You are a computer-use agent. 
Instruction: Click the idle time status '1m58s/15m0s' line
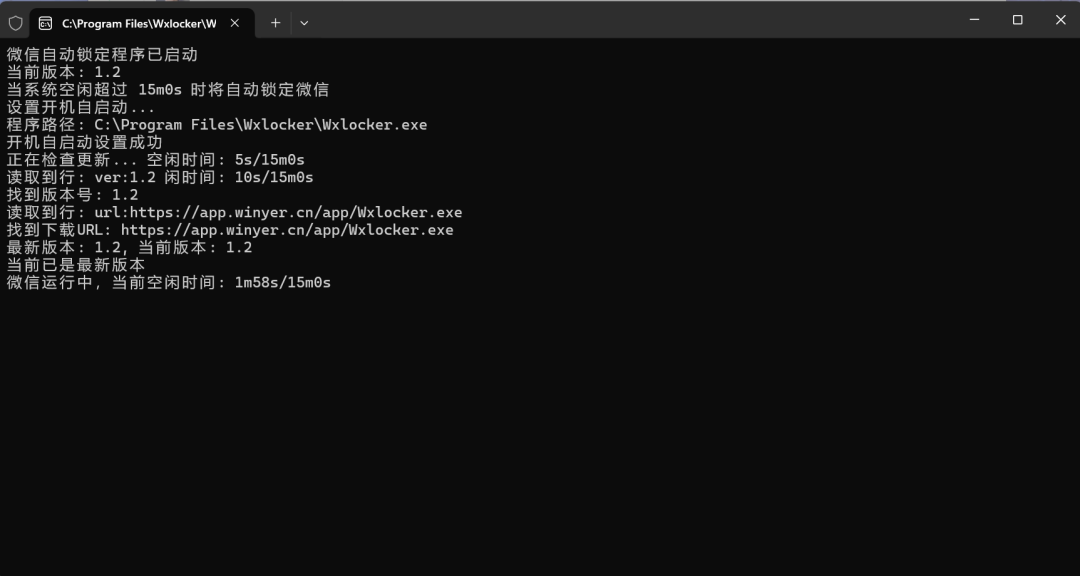(169, 282)
